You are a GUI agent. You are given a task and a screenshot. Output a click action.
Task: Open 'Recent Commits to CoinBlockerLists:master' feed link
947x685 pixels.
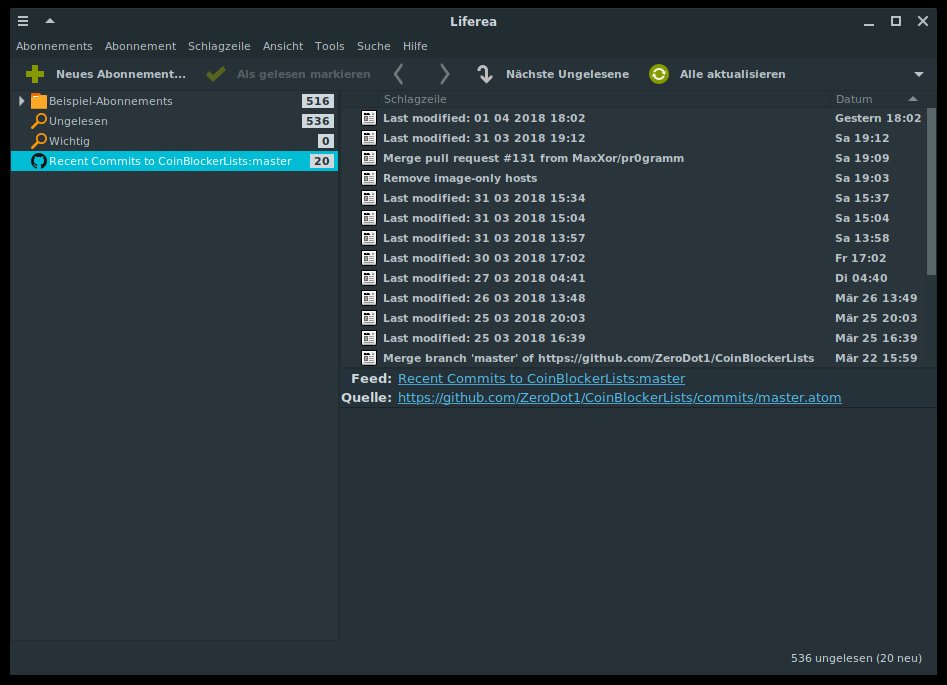coord(541,379)
